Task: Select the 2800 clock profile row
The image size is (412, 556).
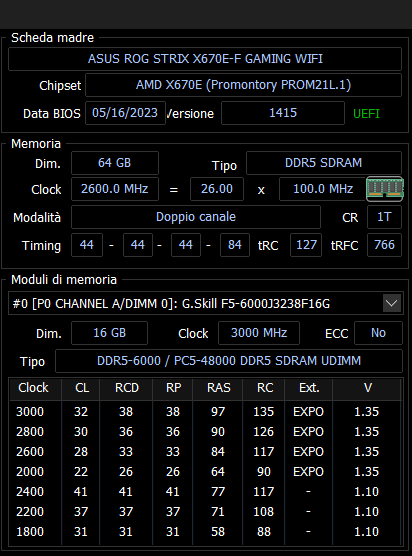Action: tap(206, 432)
